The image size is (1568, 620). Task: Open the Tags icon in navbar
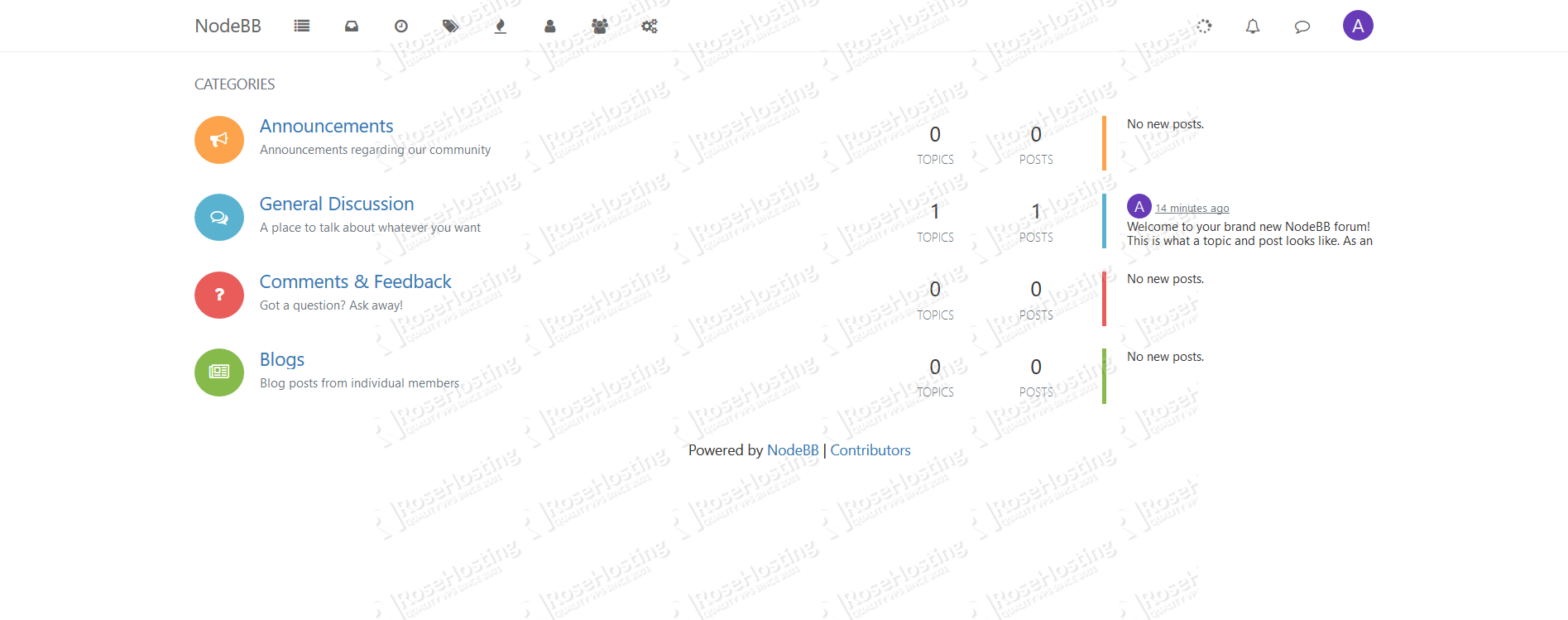click(451, 26)
